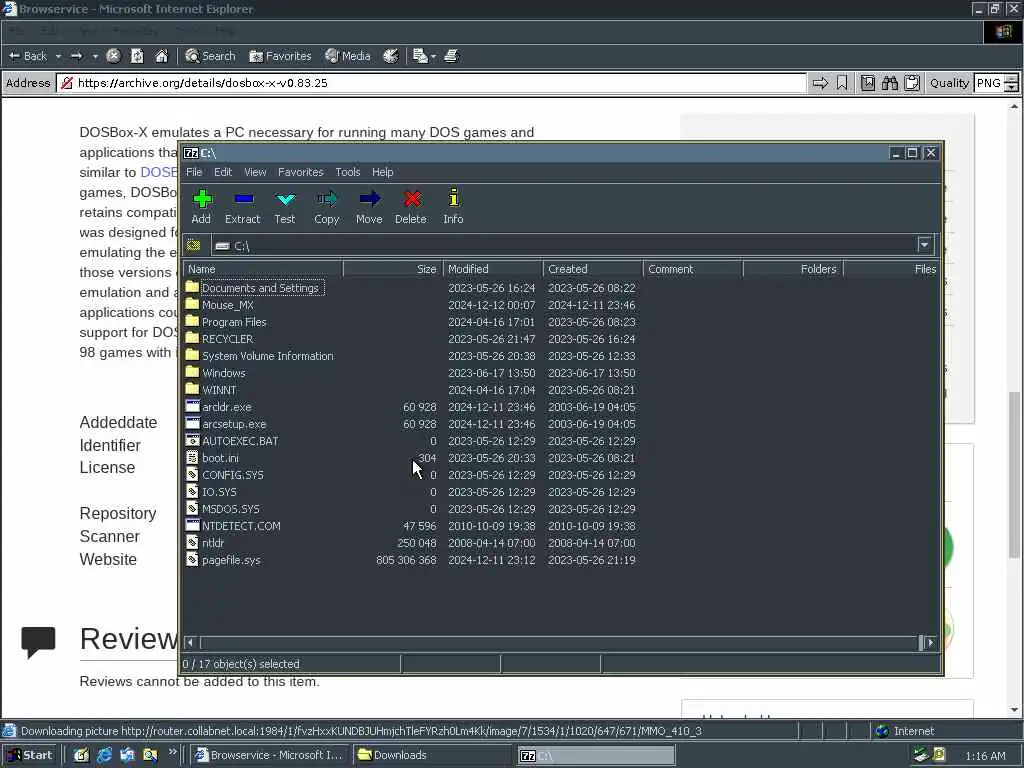Switch to Browservice taskbar button
The height and width of the screenshot is (768, 1024).
pos(270,755)
